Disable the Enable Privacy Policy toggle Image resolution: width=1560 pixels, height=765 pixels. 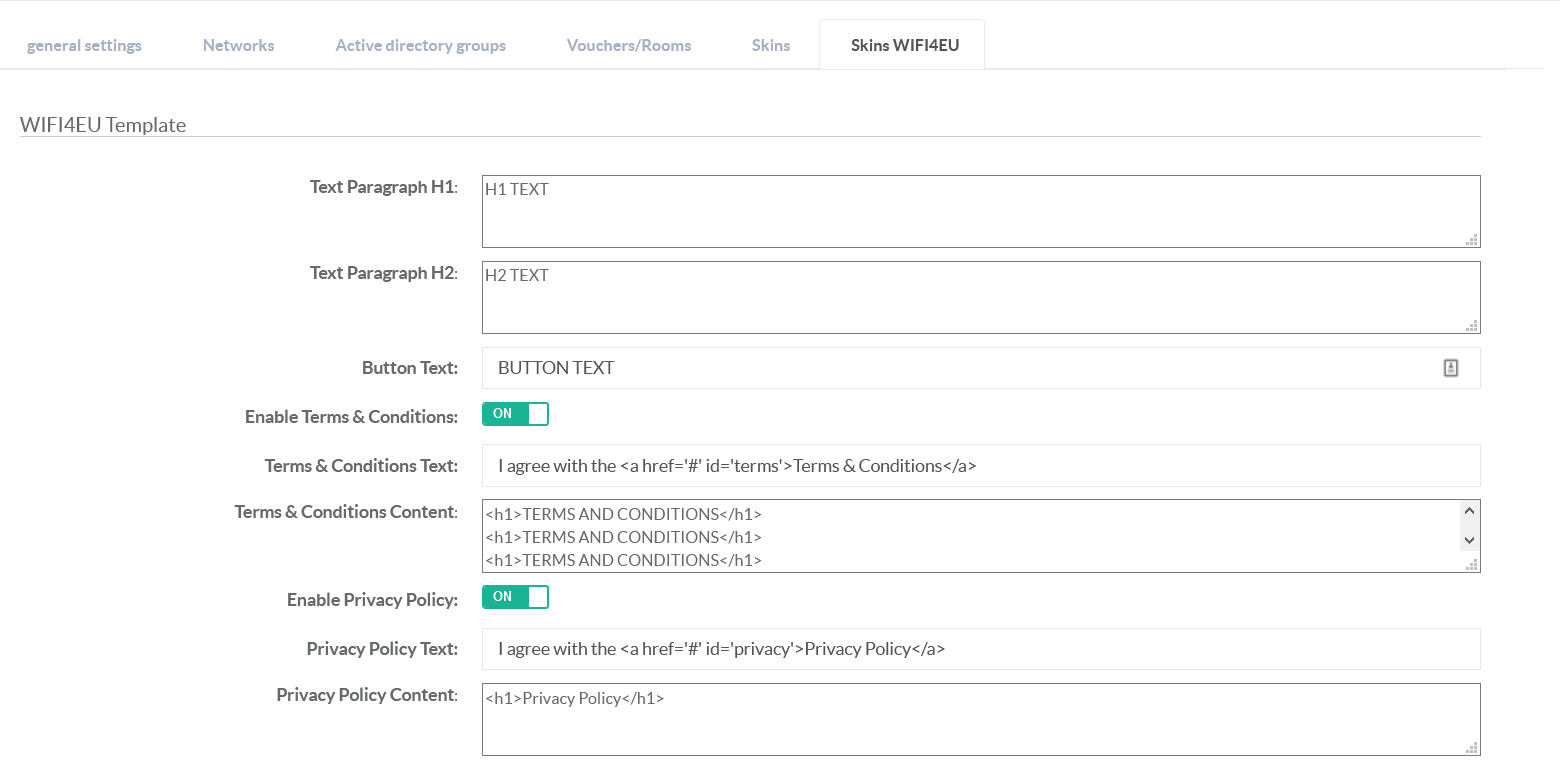coord(515,597)
